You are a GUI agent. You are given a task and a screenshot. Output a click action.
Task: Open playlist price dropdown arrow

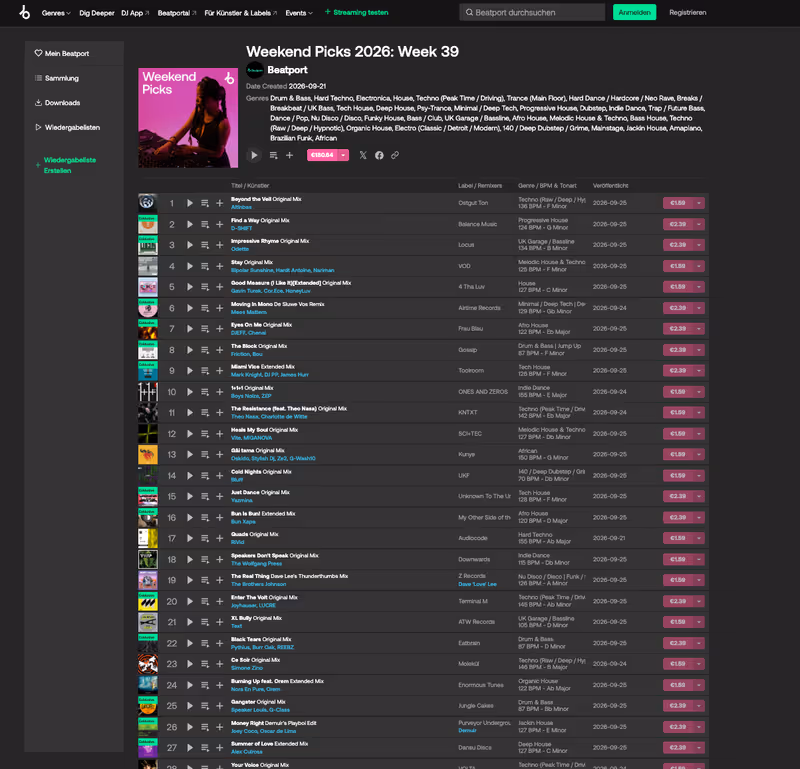[x=343, y=155]
